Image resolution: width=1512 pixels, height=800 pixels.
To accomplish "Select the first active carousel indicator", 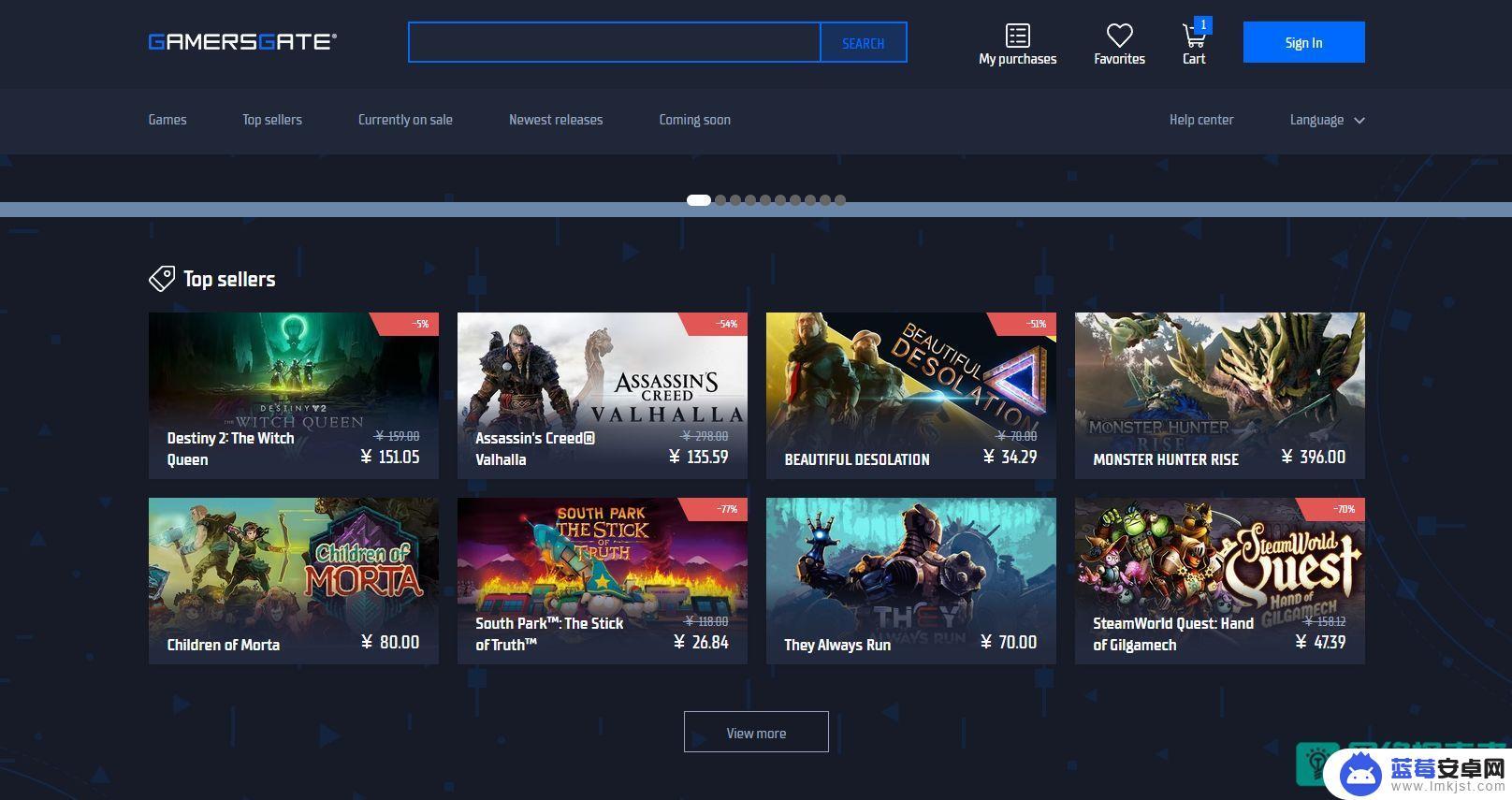I will [699, 200].
